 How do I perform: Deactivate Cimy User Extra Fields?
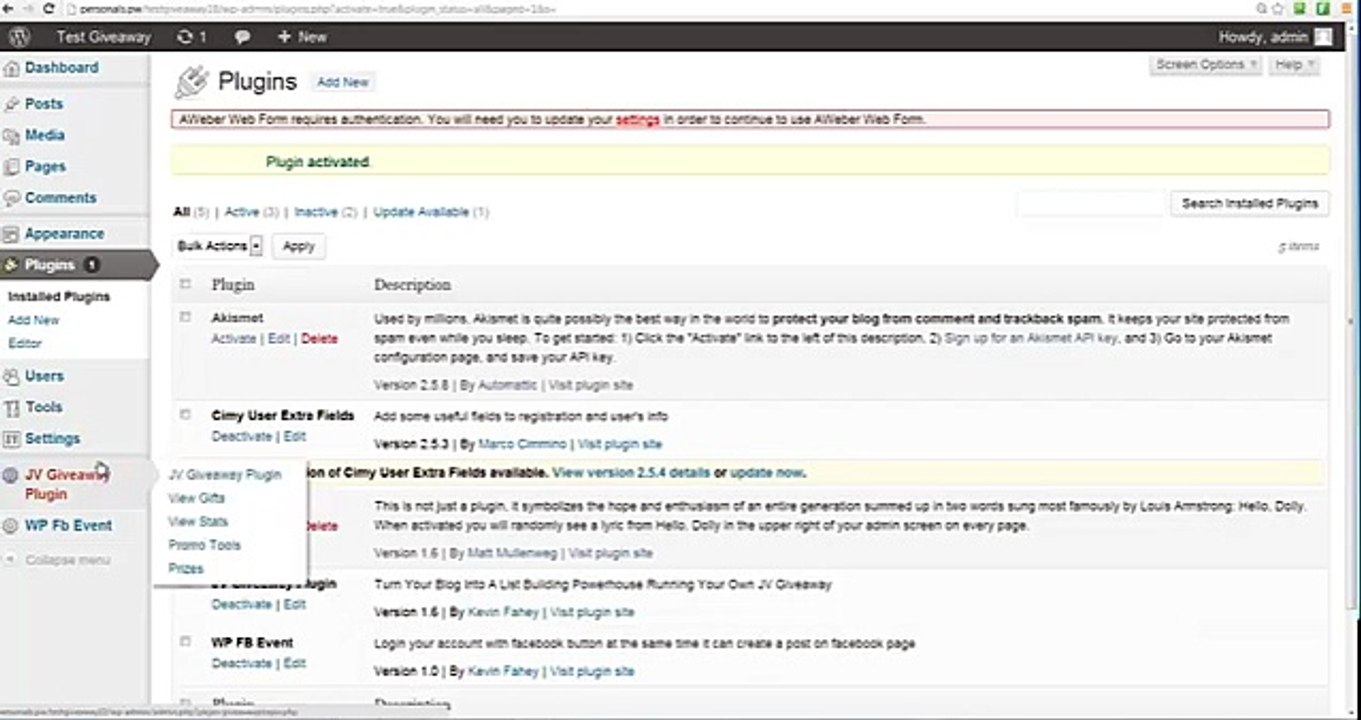(x=242, y=437)
